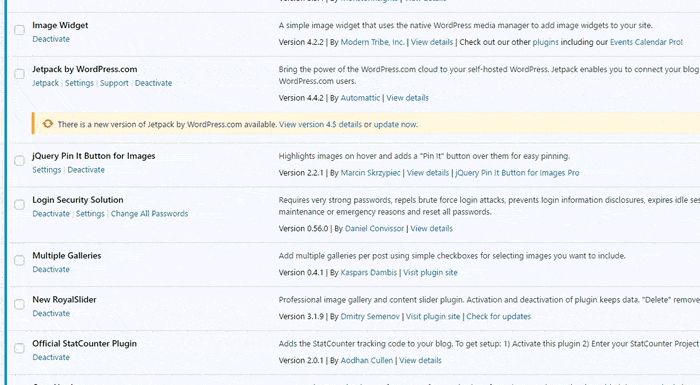Screen dimensions: 700x385
Task: Click the Version 0.56.0 text
Action: point(303,229)
